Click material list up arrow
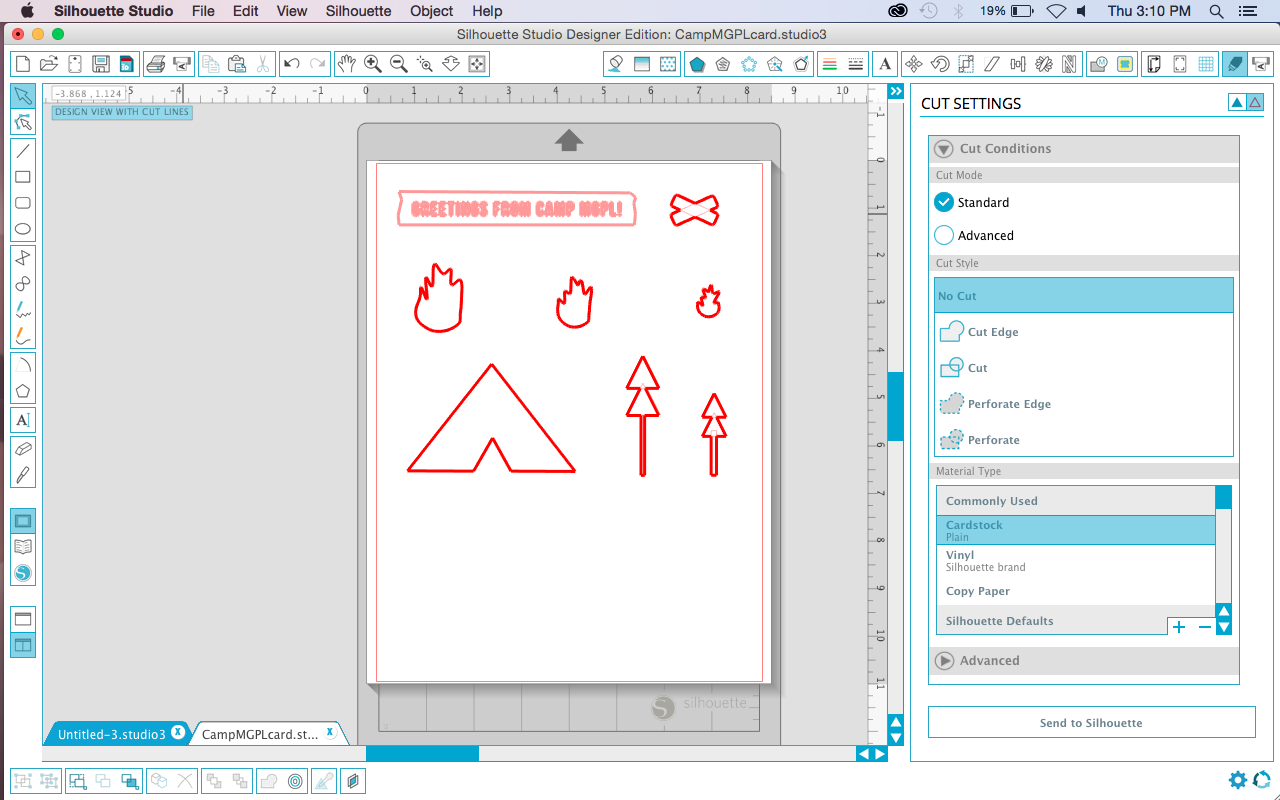Image resolution: width=1280 pixels, height=800 pixels. pos(1224,611)
